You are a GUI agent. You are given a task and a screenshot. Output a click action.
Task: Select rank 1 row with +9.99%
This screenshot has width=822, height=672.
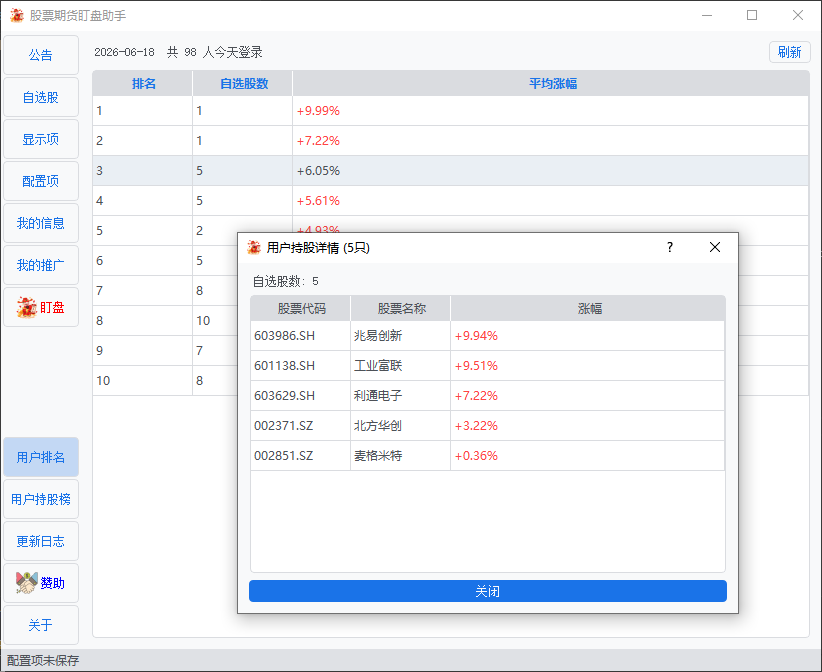pos(450,111)
